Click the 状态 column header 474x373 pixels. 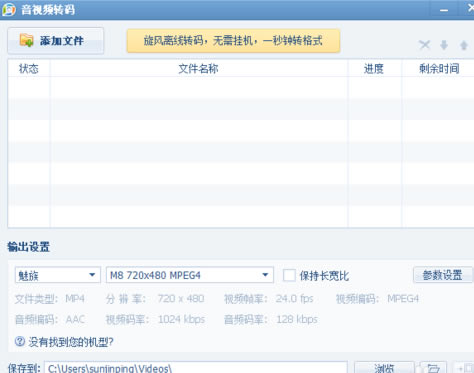tap(29, 69)
